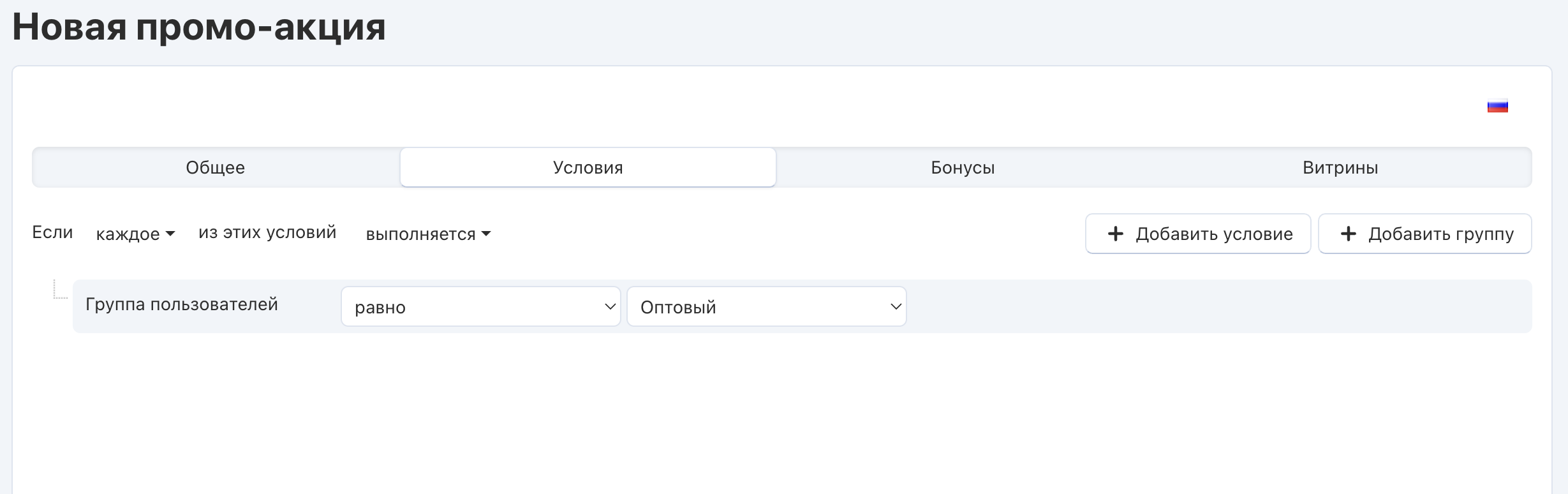Click the dotted tree connector before the condition
Viewport: 1568px width, 494px height.
tap(59, 290)
